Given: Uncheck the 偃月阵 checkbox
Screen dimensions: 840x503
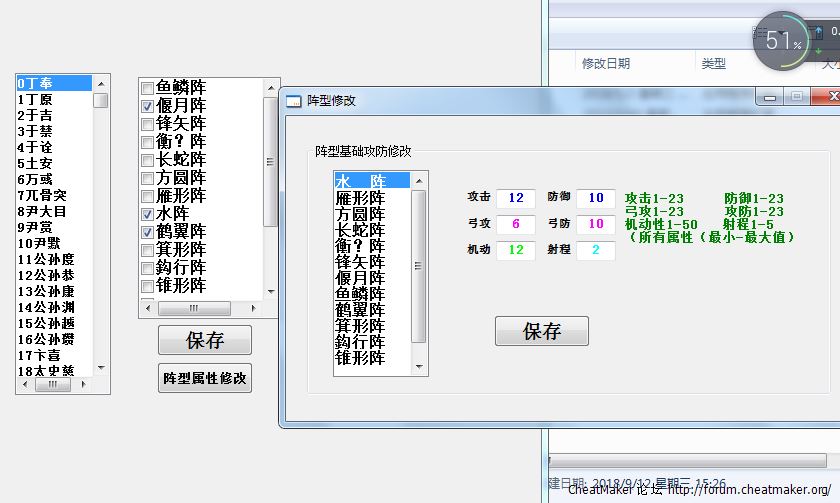Looking at the screenshot, I should click(148, 106).
